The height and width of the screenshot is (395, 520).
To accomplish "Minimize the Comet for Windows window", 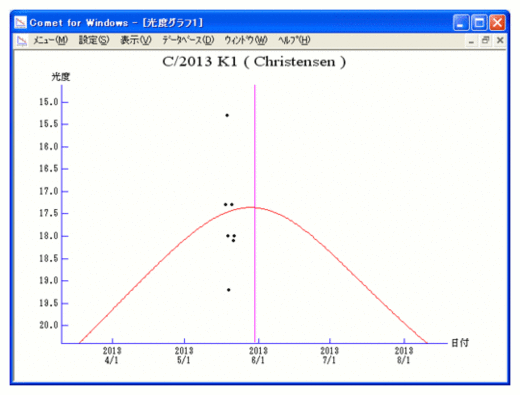I will click(x=461, y=23).
